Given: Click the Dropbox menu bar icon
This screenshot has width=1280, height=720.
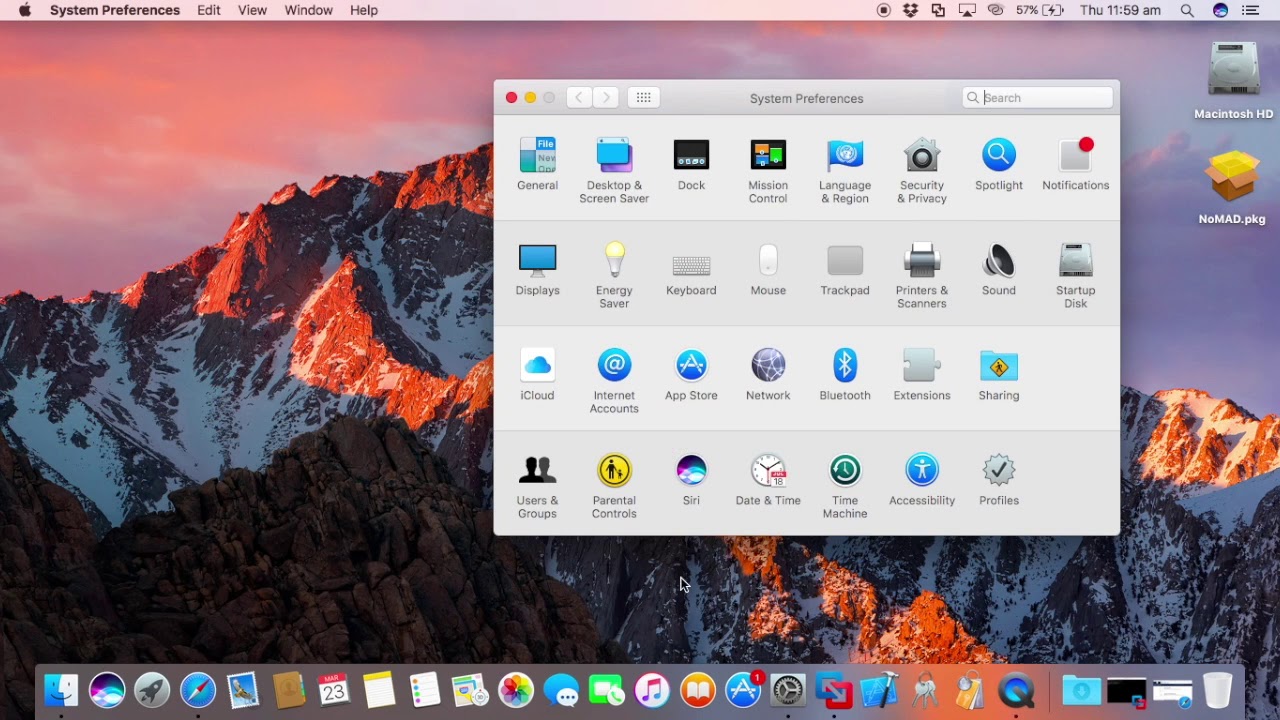Looking at the screenshot, I should tap(911, 10).
